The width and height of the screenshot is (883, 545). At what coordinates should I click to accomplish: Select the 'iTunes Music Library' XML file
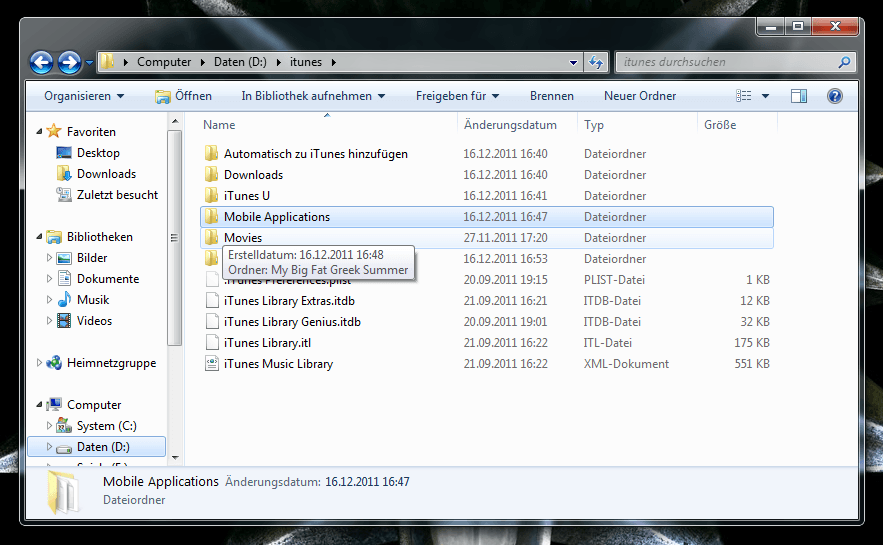pyautogui.click(x=278, y=364)
